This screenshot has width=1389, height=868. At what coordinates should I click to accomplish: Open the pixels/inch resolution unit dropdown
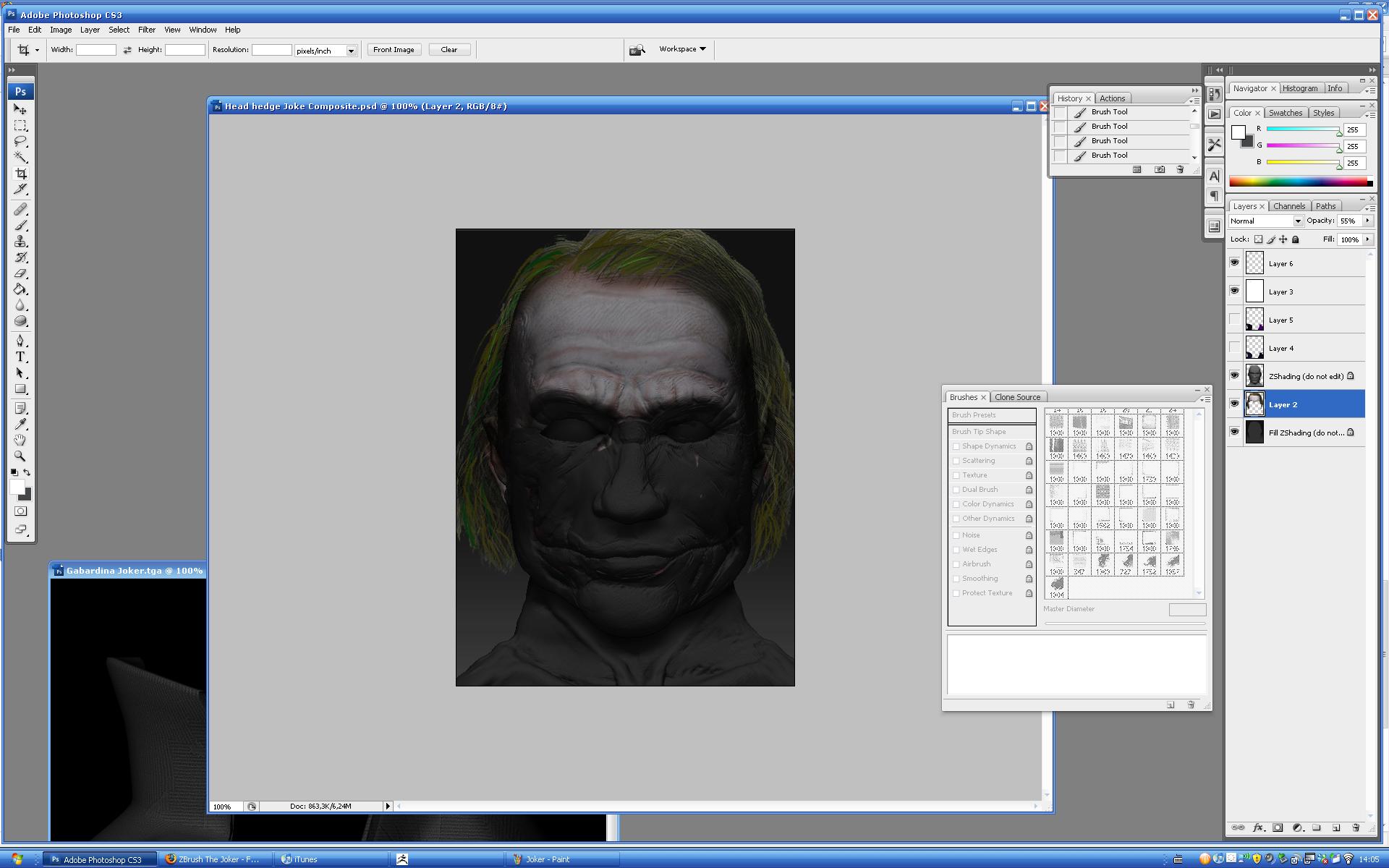pyautogui.click(x=351, y=51)
